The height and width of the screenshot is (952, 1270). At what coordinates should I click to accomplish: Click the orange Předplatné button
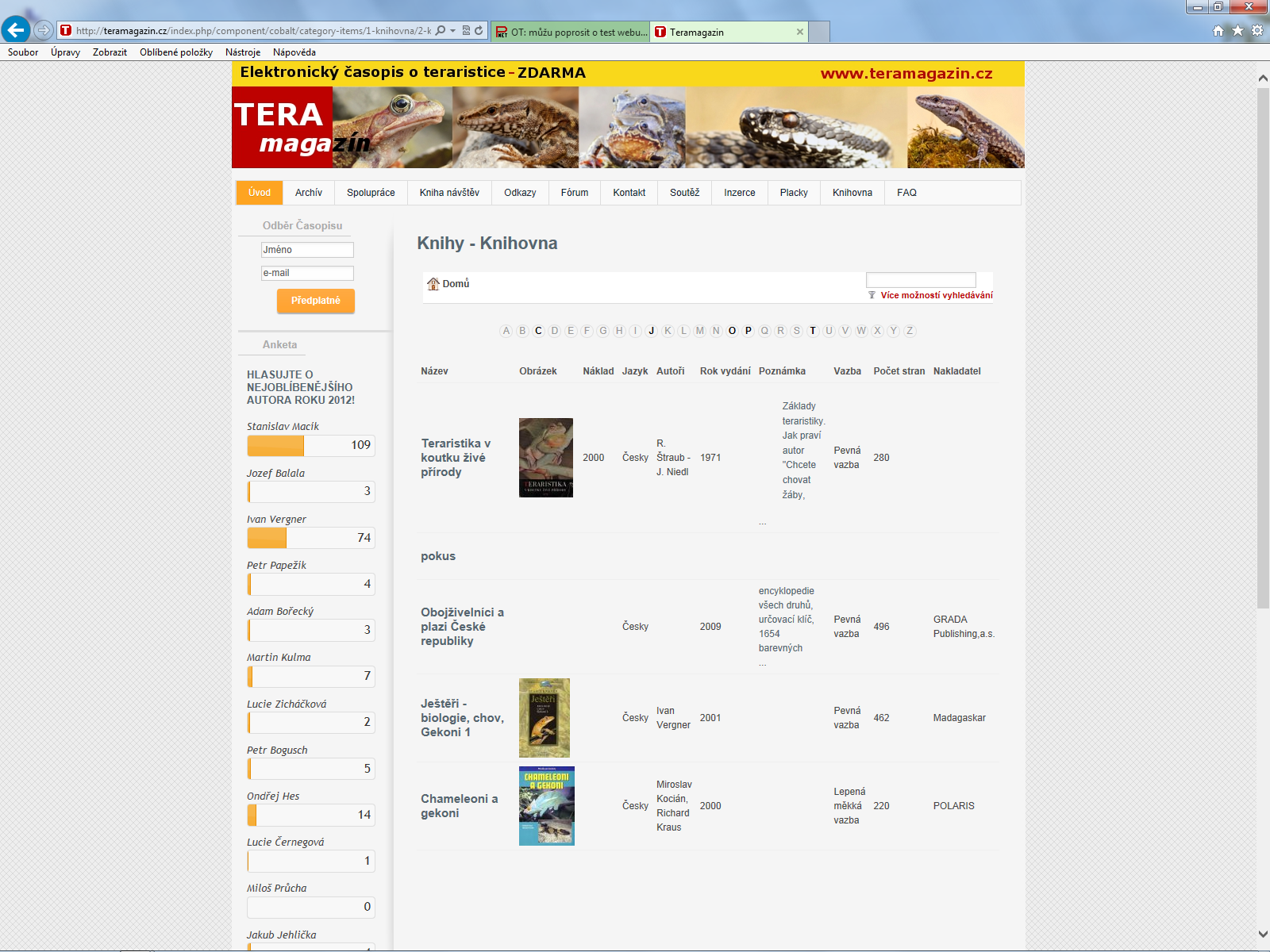coord(316,301)
